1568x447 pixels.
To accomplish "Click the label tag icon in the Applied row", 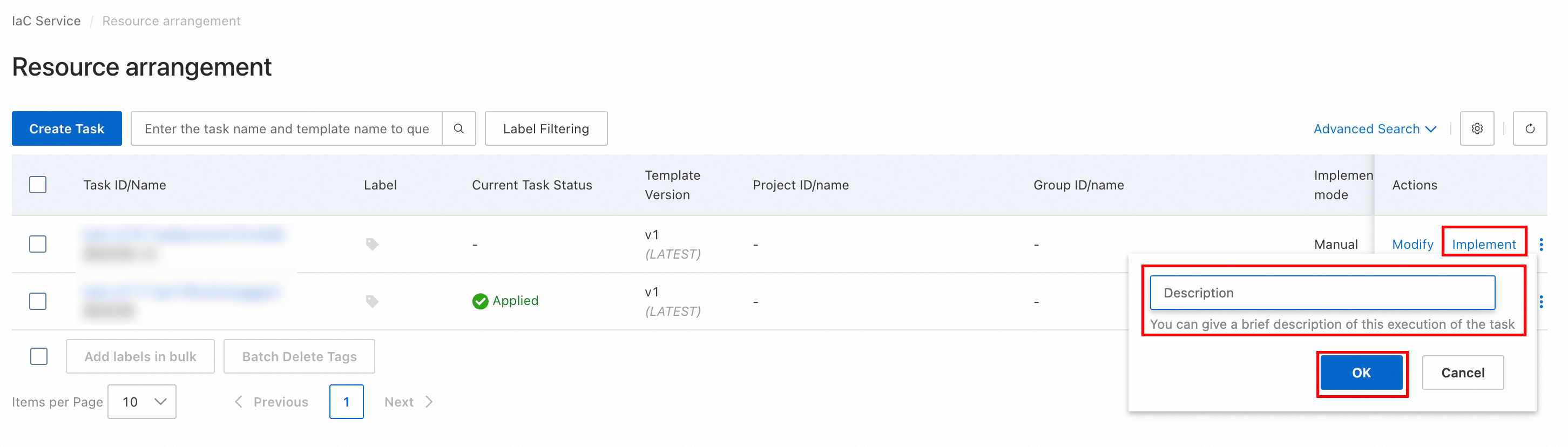I will (x=372, y=301).
